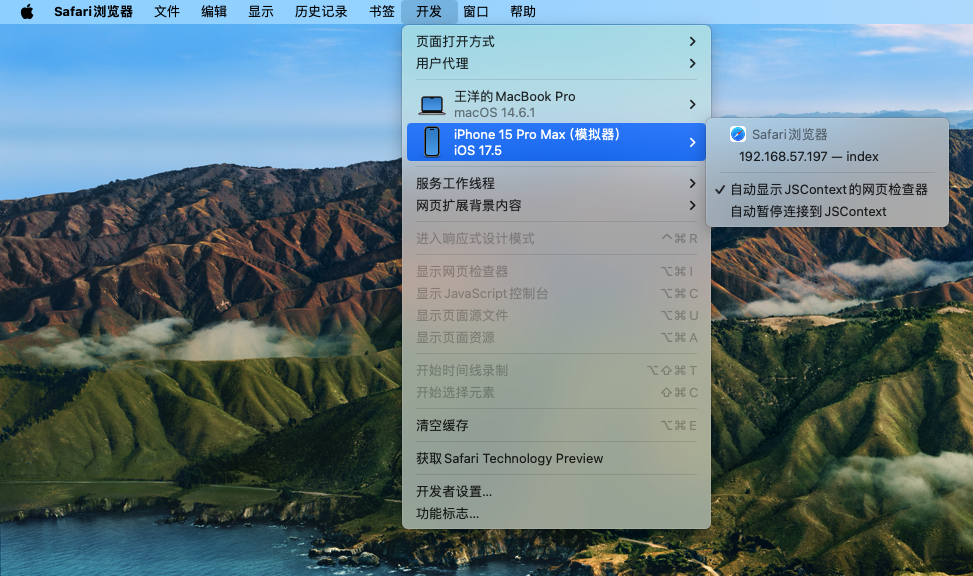Click the MacBook Pro laptop icon
Screen dimensions: 973x576
click(x=432, y=105)
